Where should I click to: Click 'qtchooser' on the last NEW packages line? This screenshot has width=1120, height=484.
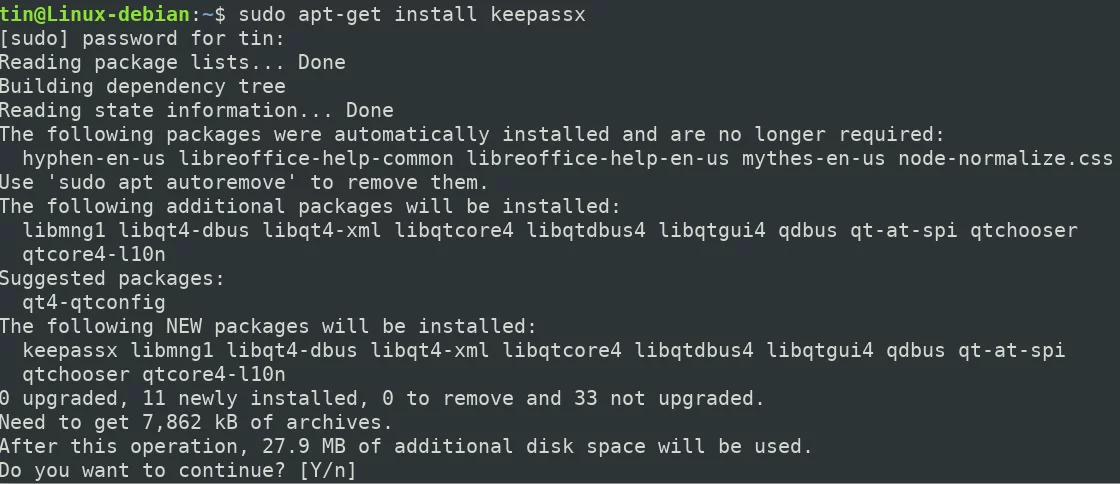76,374
